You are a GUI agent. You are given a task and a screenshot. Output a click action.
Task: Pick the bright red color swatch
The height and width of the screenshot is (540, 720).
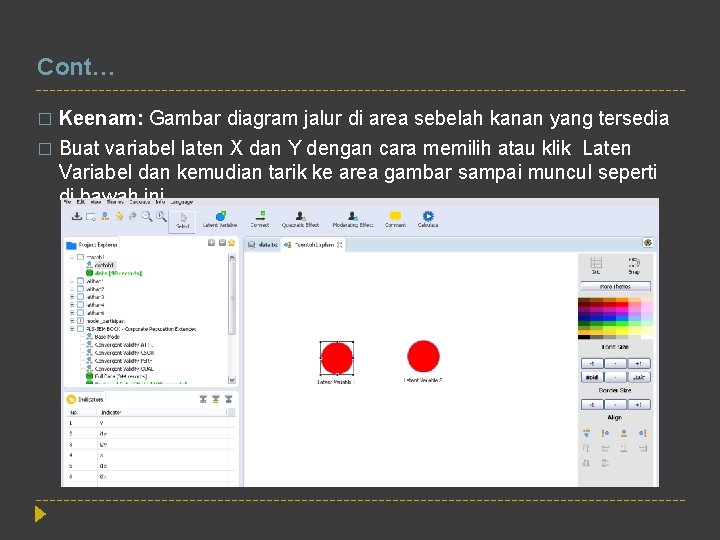[x=622, y=304]
